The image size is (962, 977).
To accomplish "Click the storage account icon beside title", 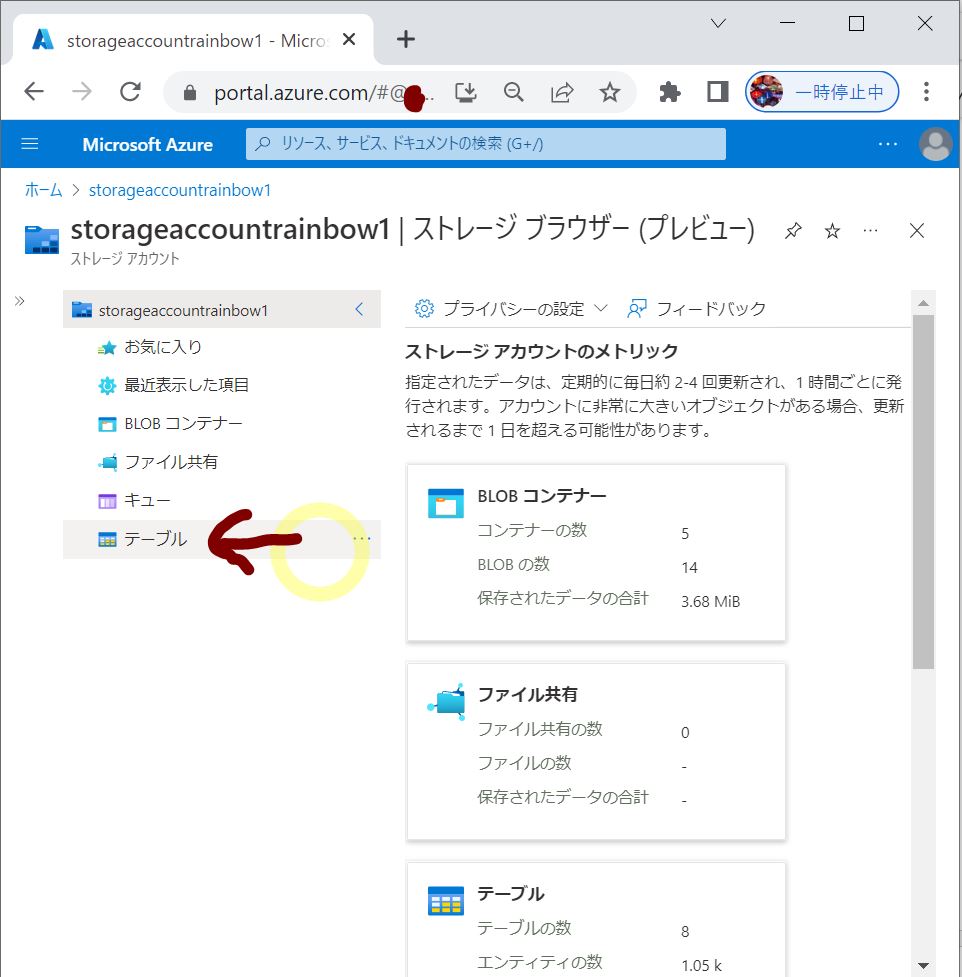I will (x=42, y=241).
